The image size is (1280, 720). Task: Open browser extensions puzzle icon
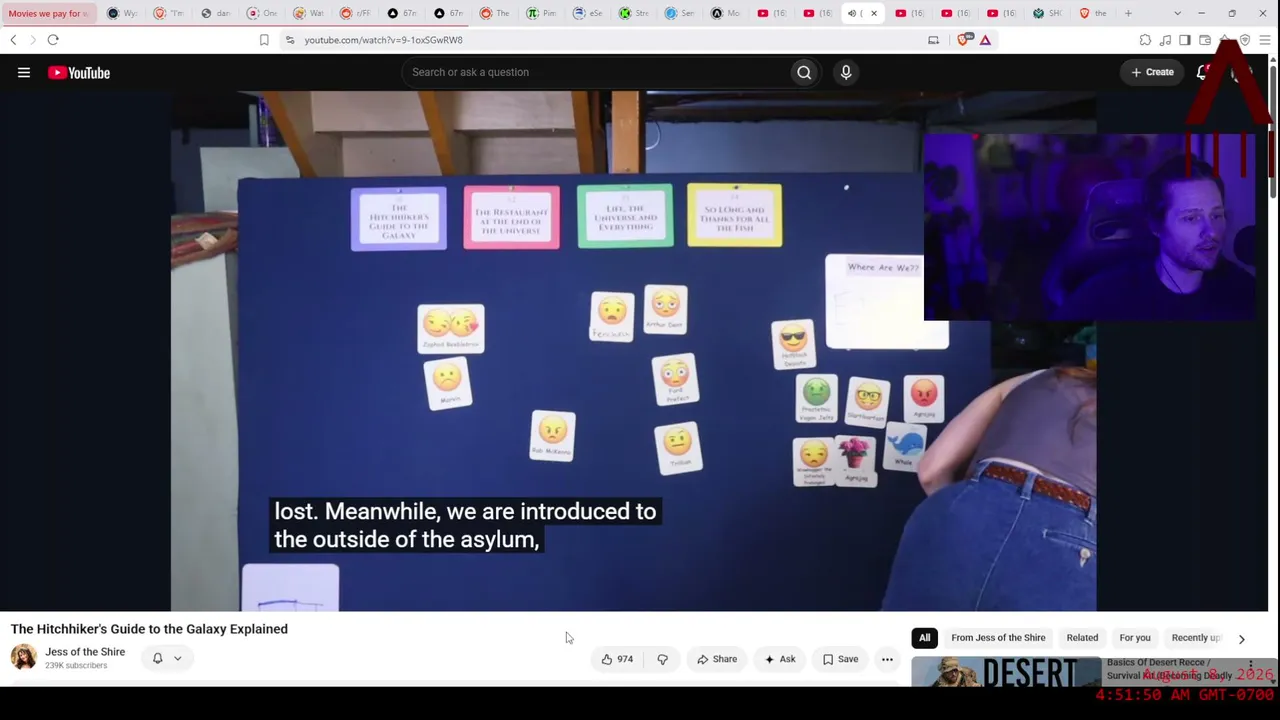pos(1145,40)
